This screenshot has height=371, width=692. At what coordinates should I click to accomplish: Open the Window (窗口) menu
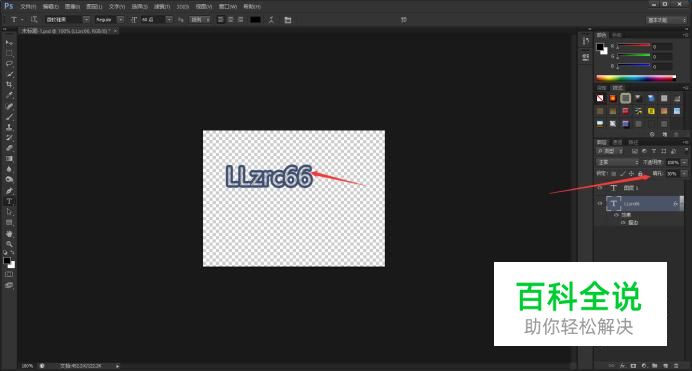[x=227, y=7]
